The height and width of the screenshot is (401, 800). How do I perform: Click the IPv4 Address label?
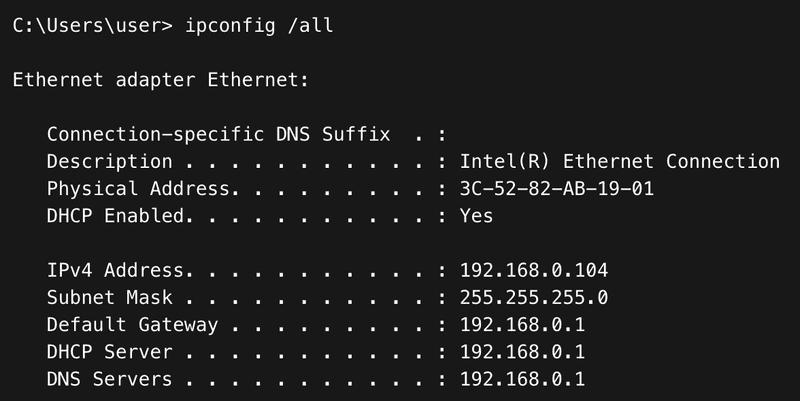coord(115,270)
